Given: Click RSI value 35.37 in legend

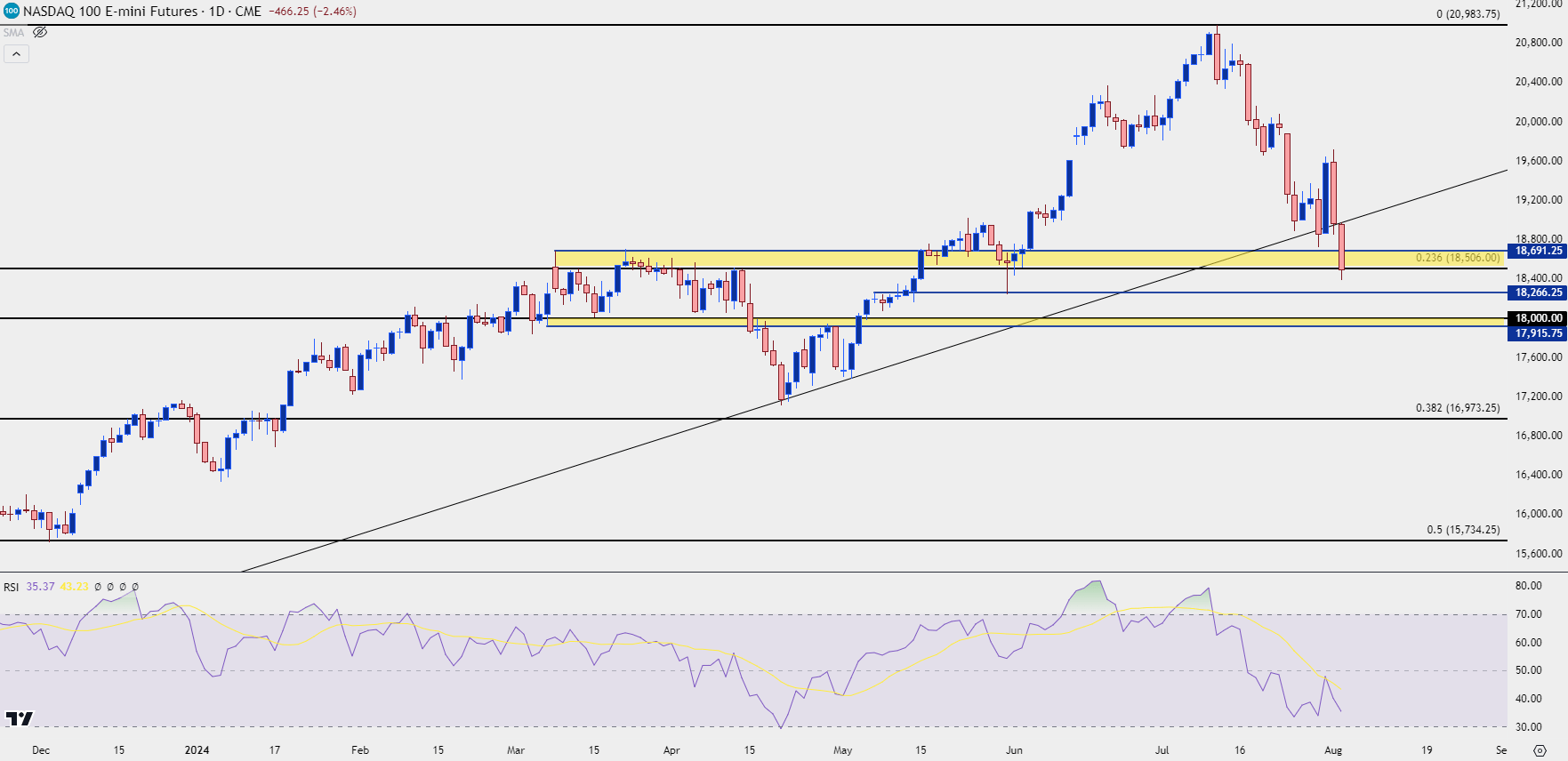Looking at the screenshot, I should pyautogui.click(x=40, y=587).
